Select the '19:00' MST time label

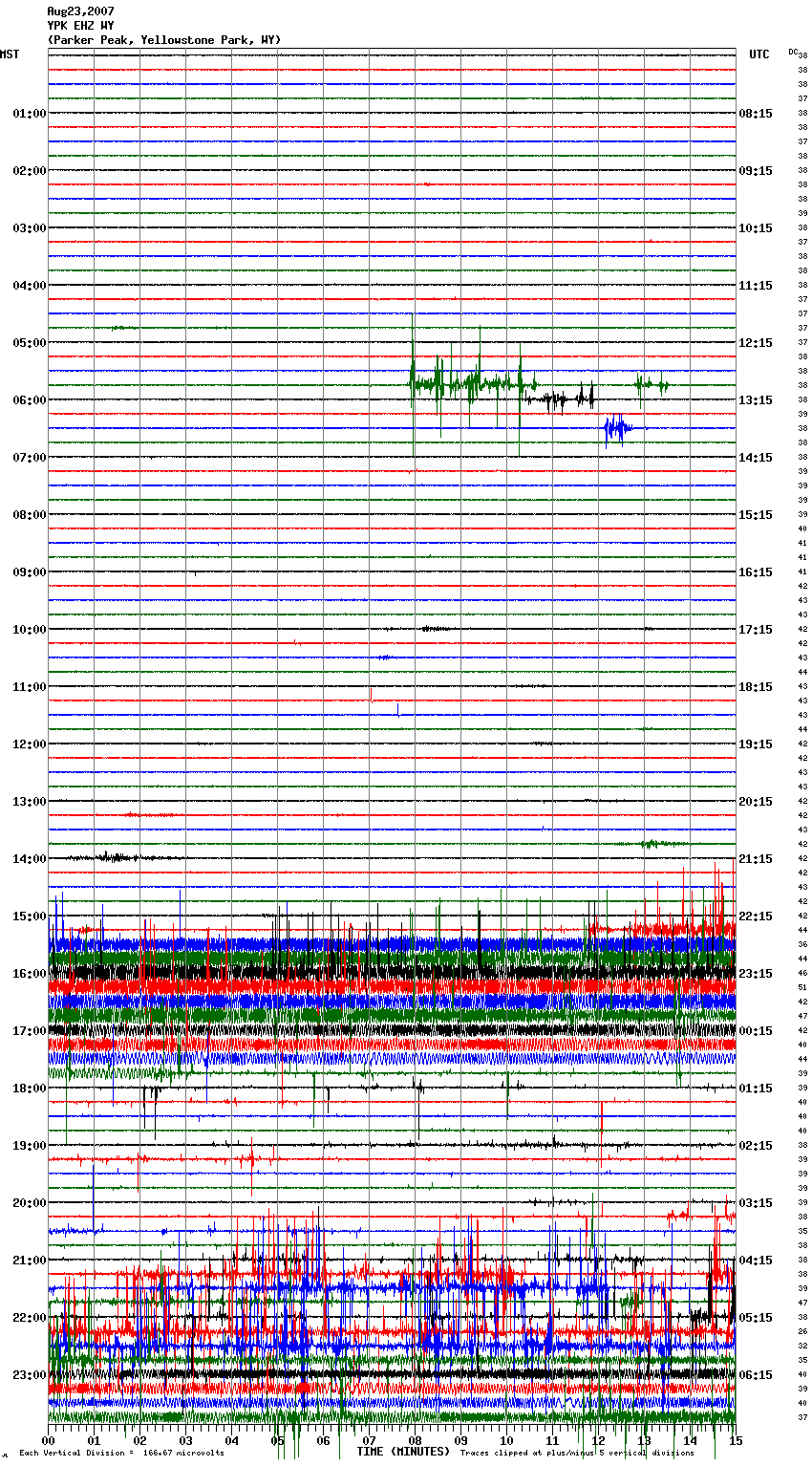click(30, 1146)
